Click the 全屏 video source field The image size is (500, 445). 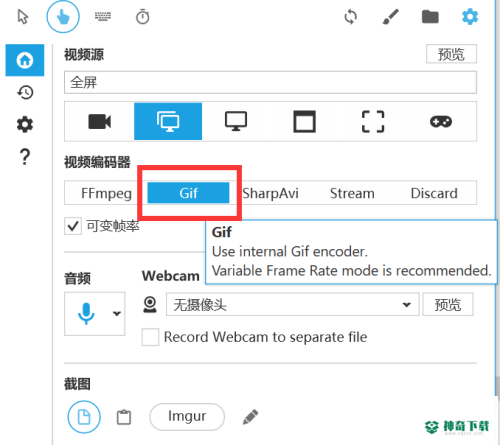pos(270,82)
